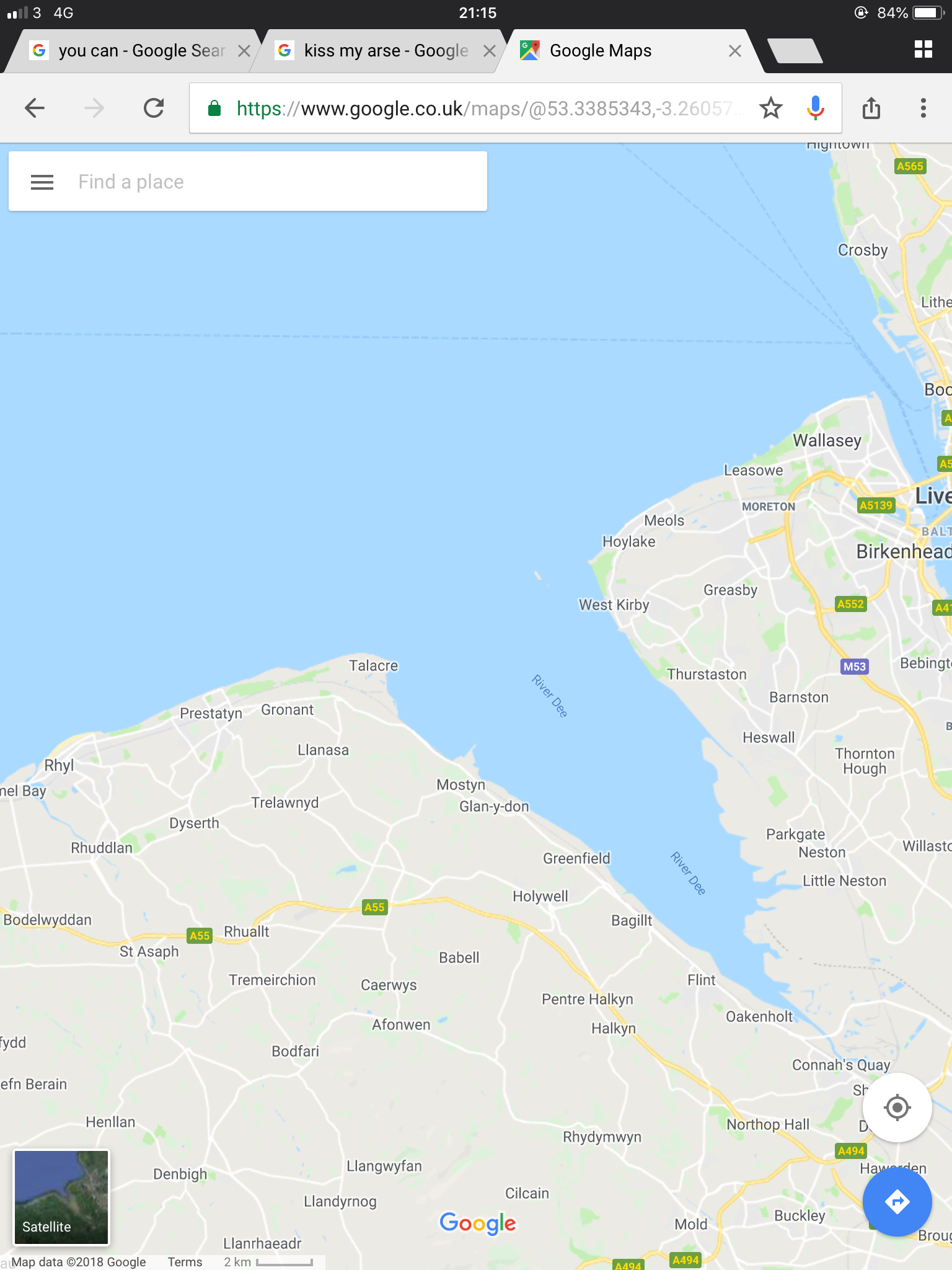
Task: Switch to the 'kiss my arse - Google' tab
Action: [x=378, y=51]
